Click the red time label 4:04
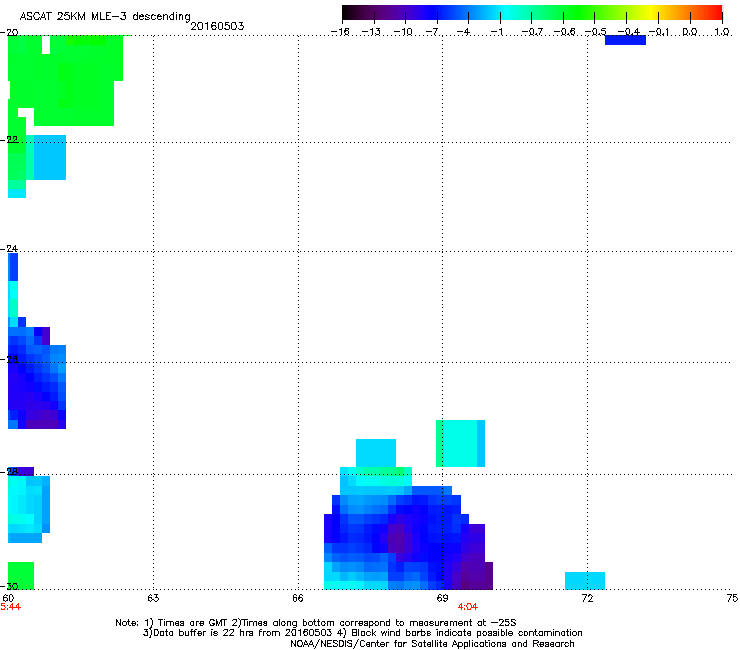The height and width of the screenshot is (650, 740). pyautogui.click(x=468, y=607)
